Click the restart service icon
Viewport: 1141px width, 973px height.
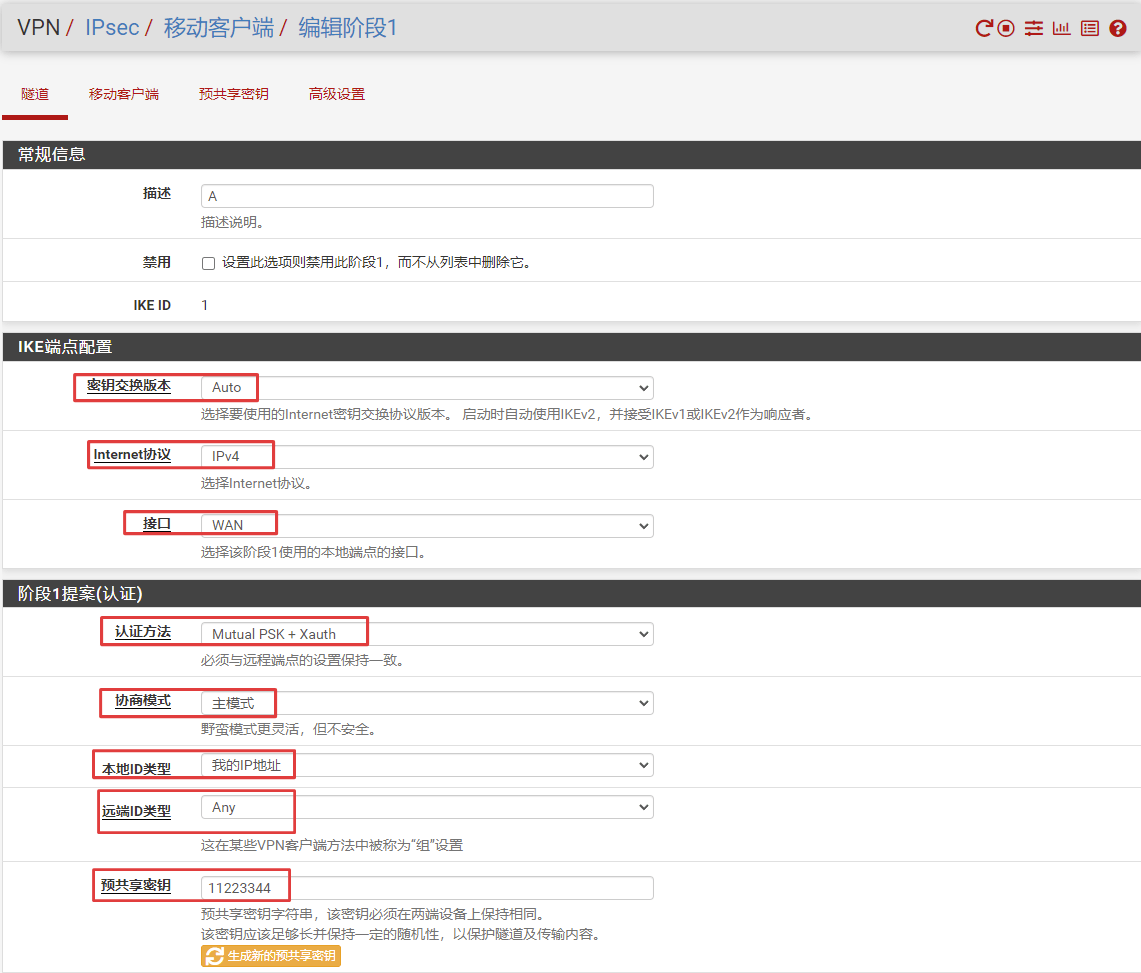pos(984,28)
